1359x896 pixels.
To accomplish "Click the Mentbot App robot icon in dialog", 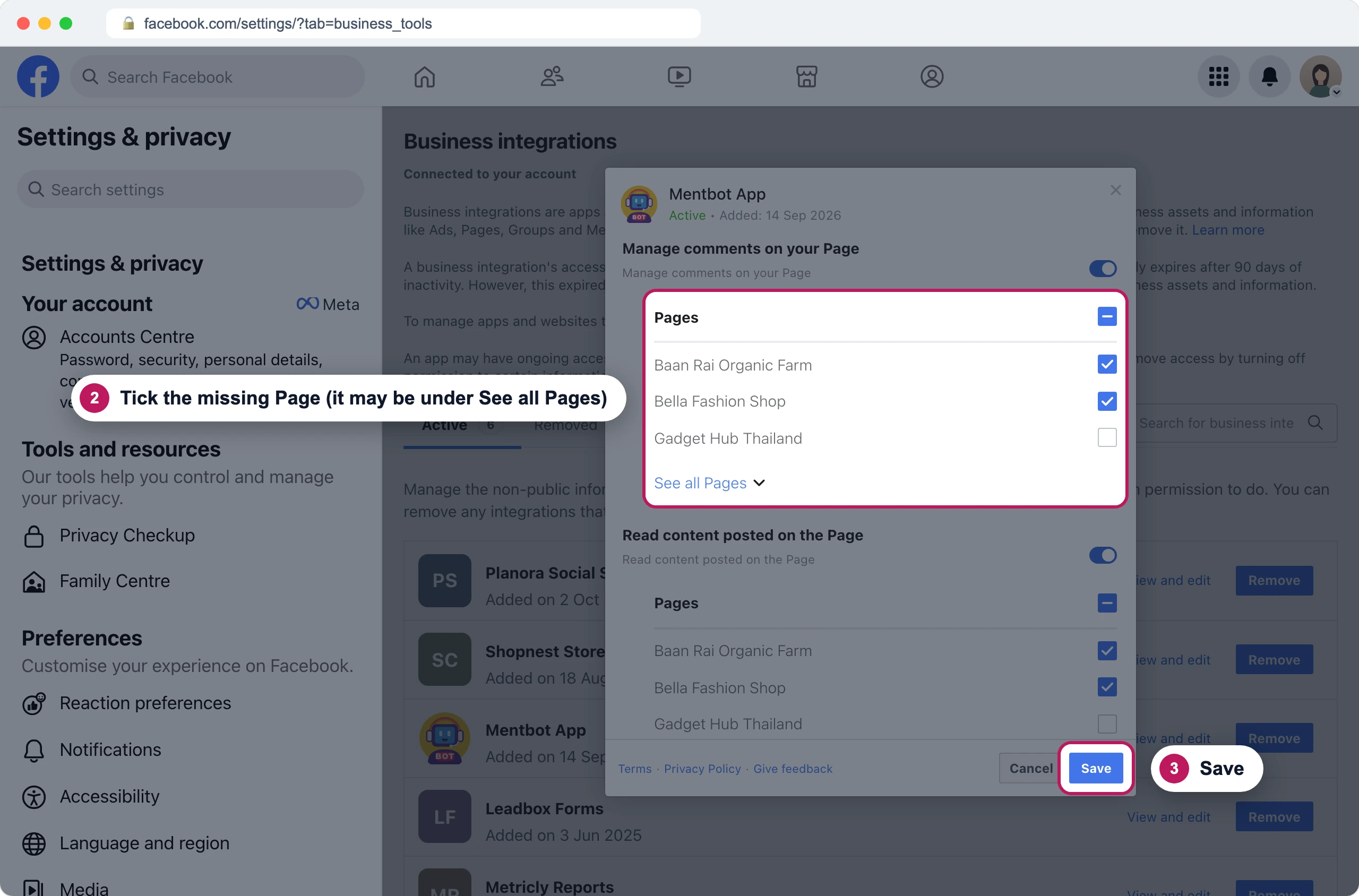I will 639,204.
